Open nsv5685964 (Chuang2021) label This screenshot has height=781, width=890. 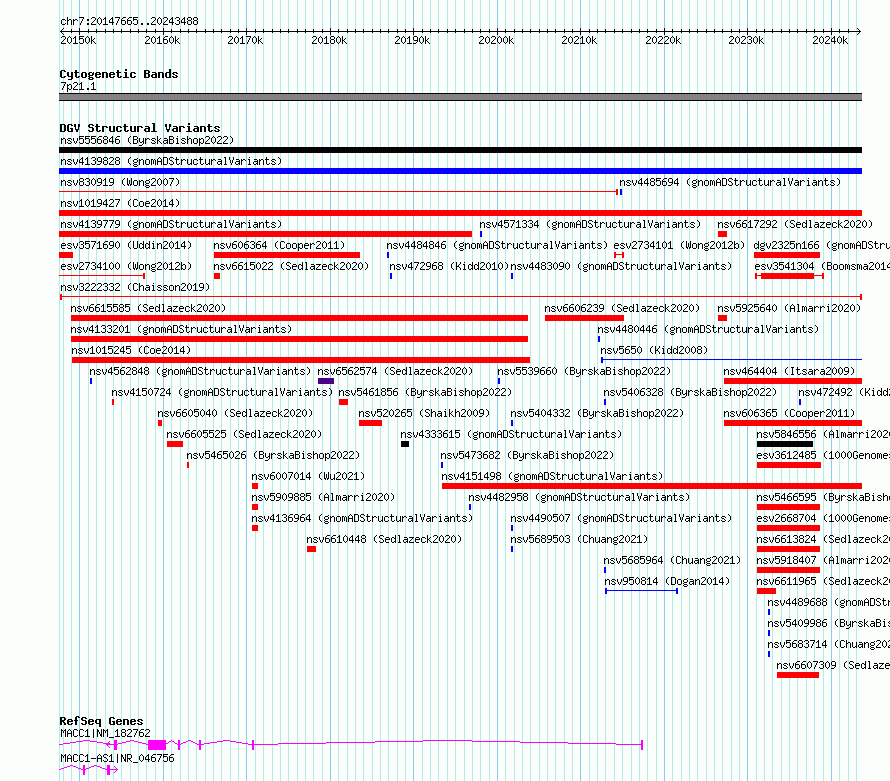point(673,560)
